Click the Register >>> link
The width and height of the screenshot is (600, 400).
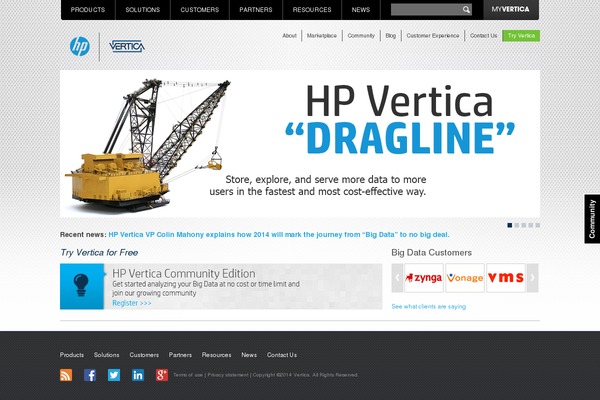coord(132,303)
